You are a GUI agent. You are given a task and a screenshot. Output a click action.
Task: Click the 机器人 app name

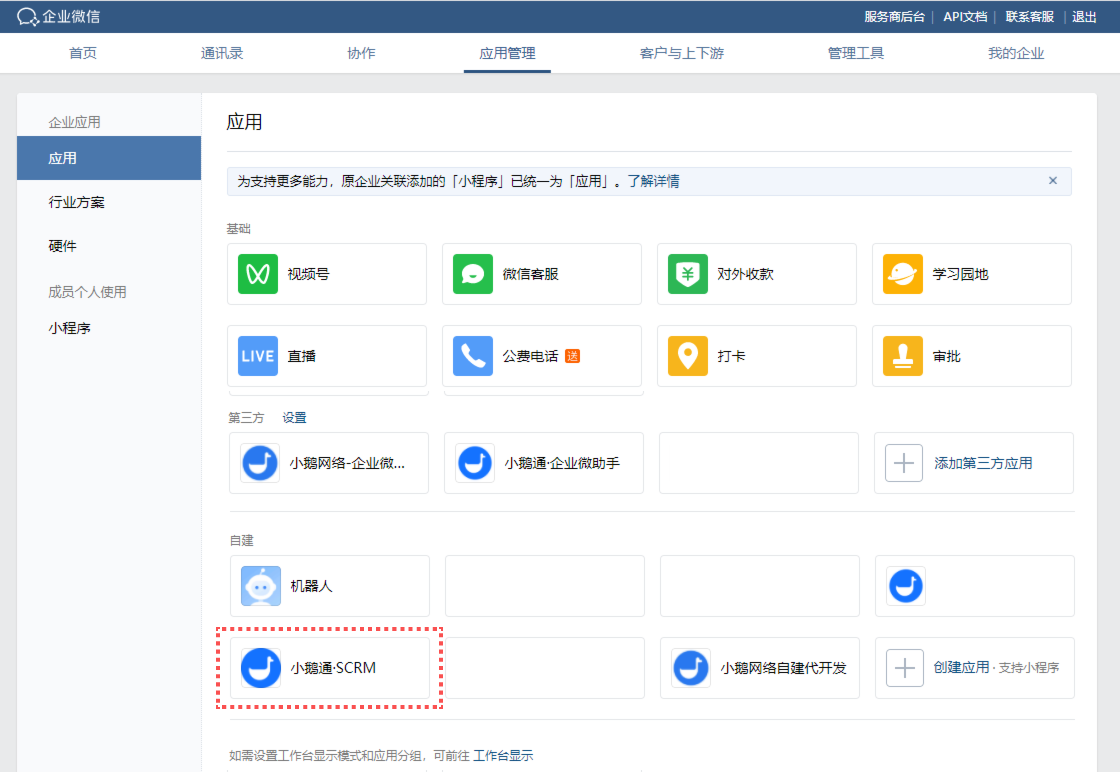coord(311,586)
